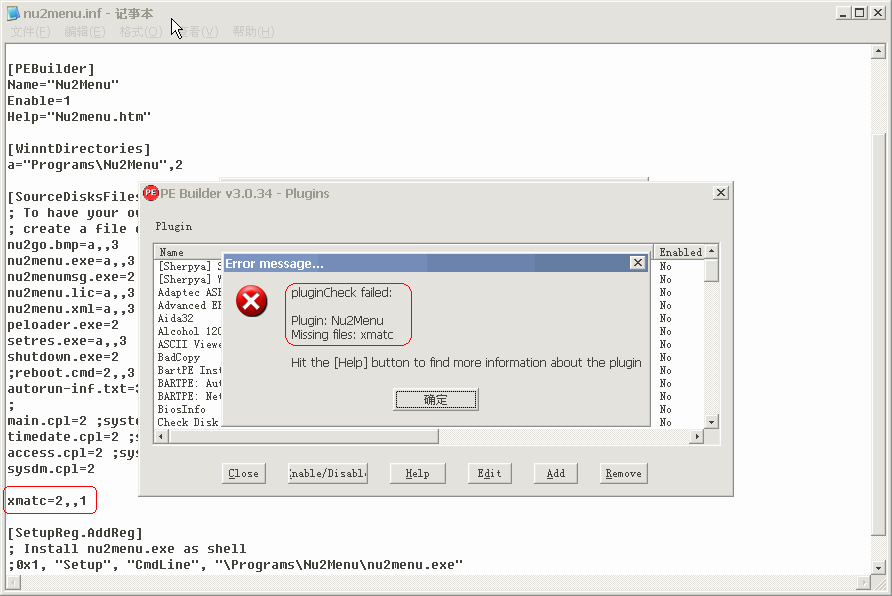Click the Help="Nu2menu.htm" line in Notepad

(x=79, y=117)
